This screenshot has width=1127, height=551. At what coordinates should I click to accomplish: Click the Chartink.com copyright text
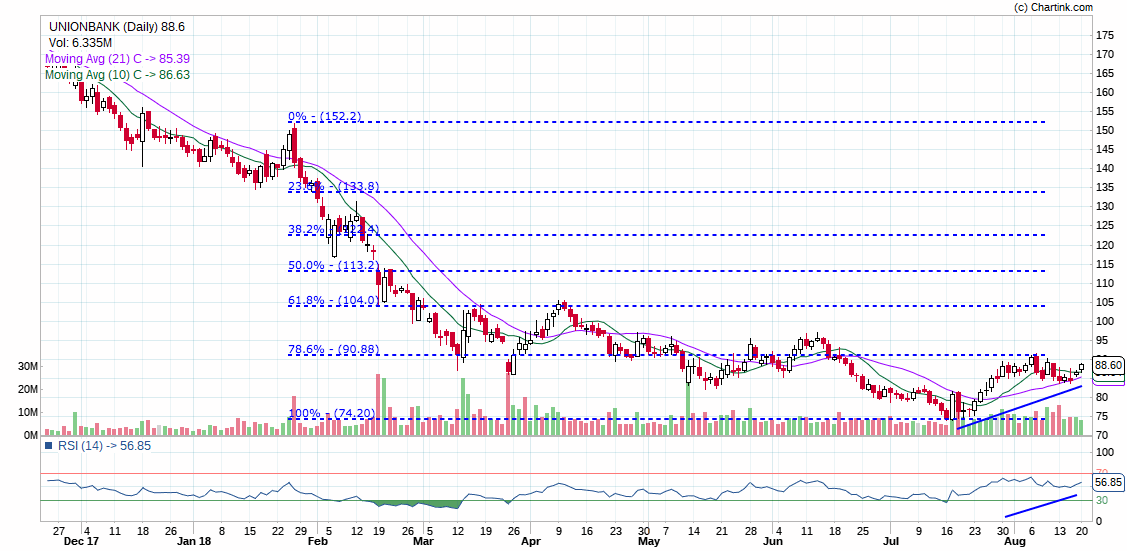(x=1053, y=7)
